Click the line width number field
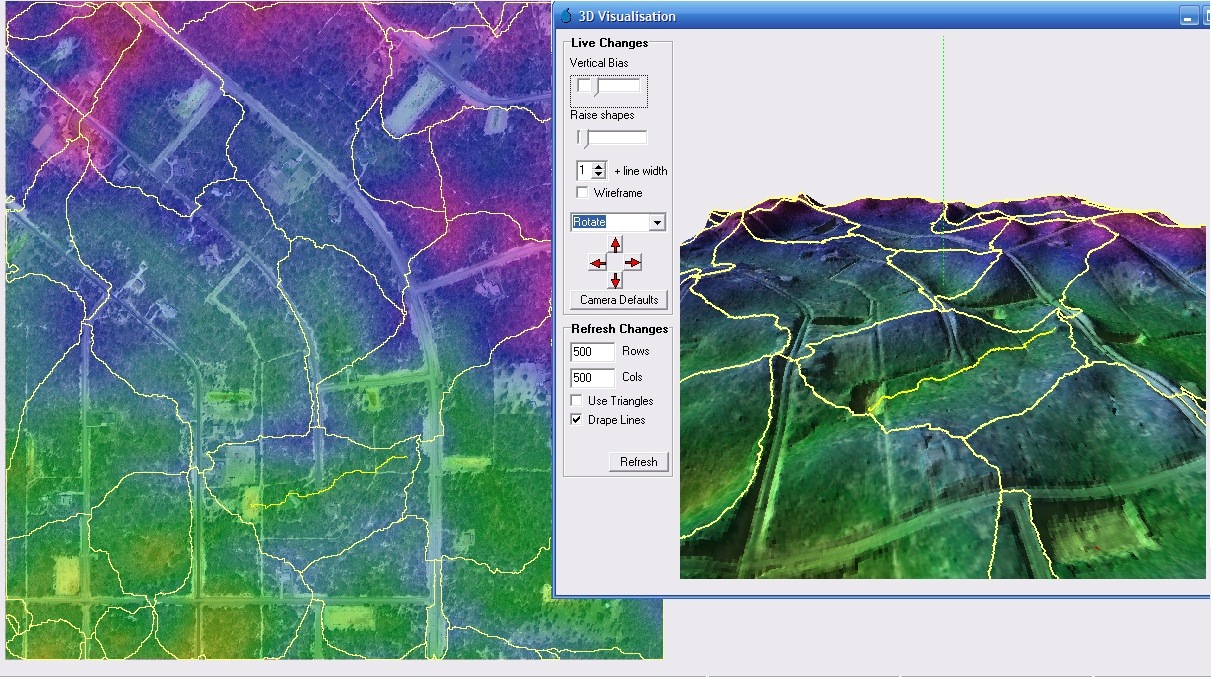Viewport: 1211px width, 677px height. tap(584, 171)
